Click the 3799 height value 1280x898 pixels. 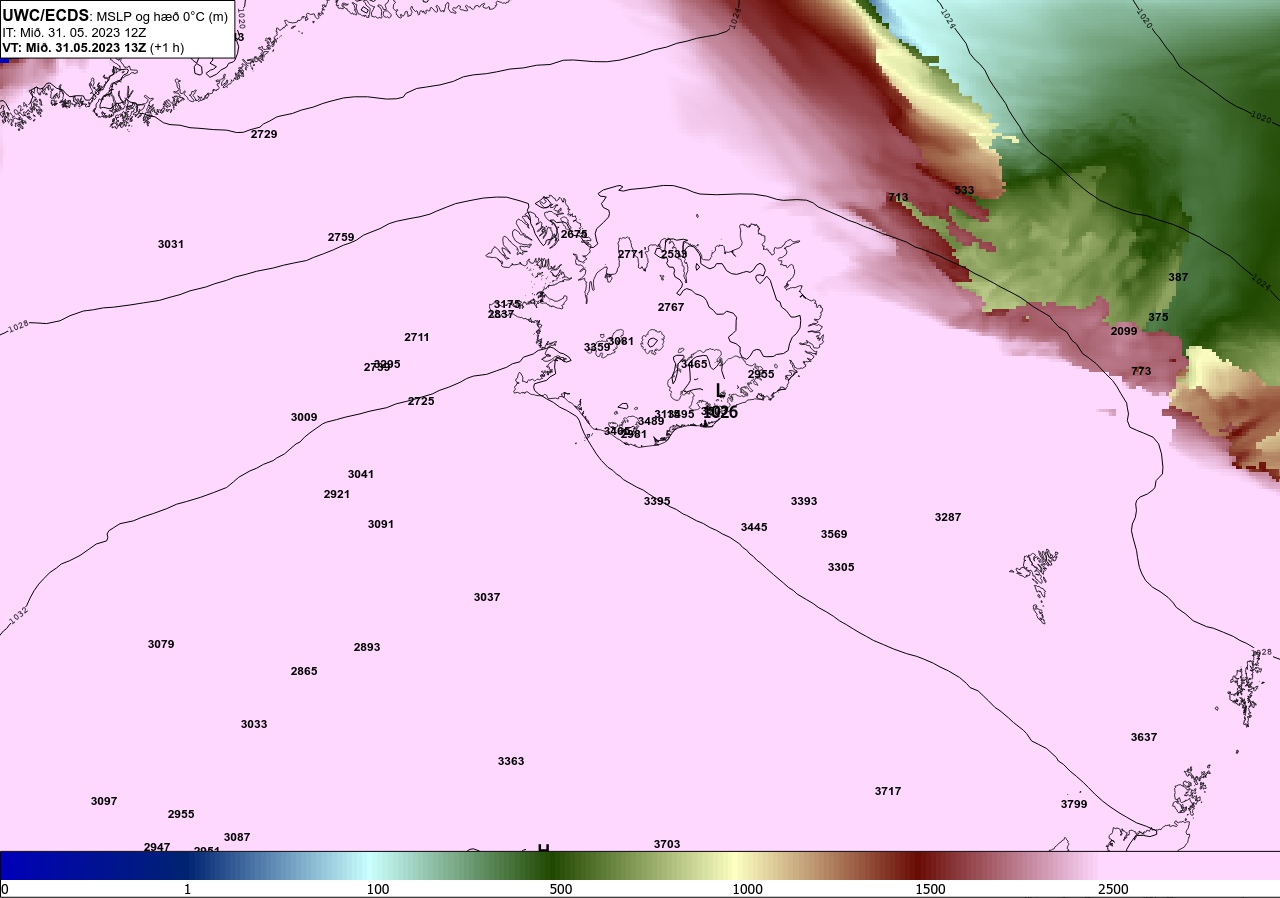click(1074, 804)
